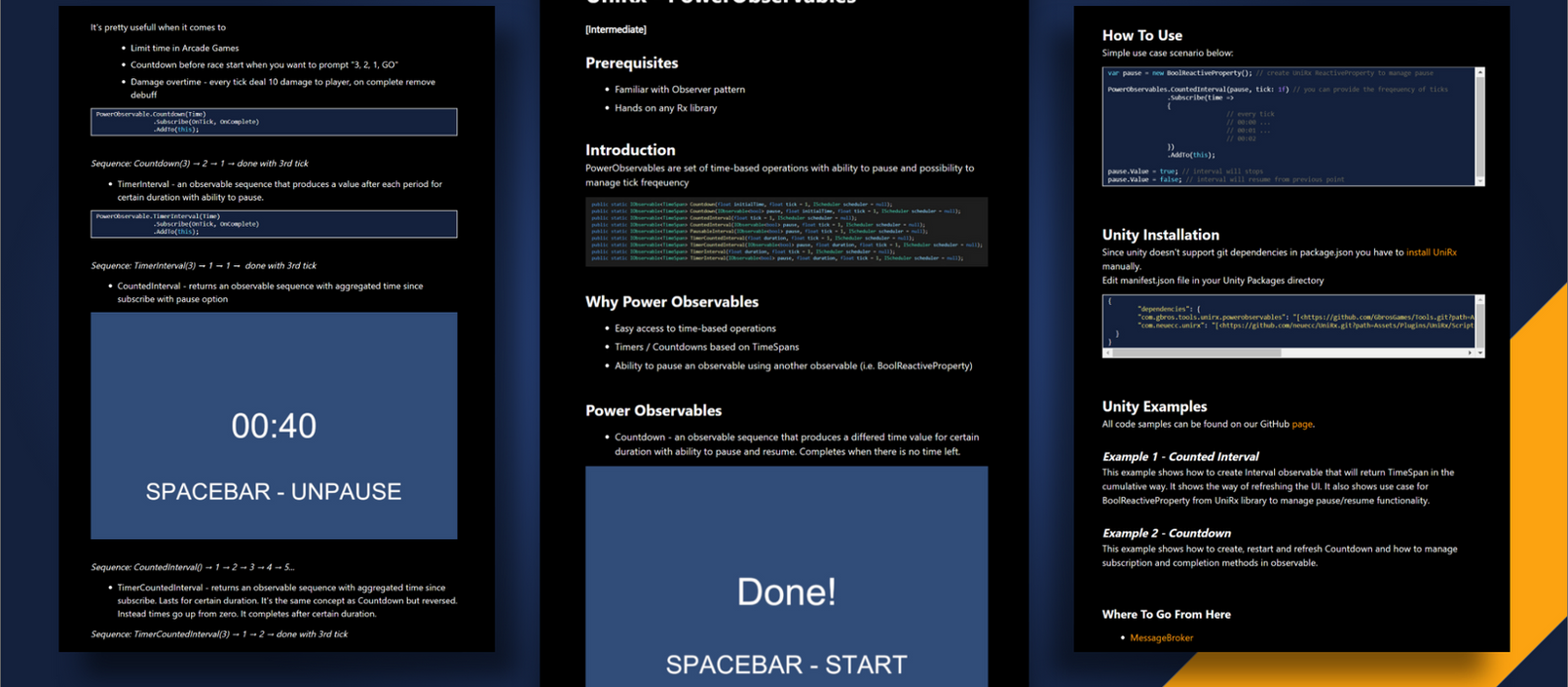Click right scroll arrow under manifest.json code
The height and width of the screenshot is (687, 1568).
pos(1470,353)
